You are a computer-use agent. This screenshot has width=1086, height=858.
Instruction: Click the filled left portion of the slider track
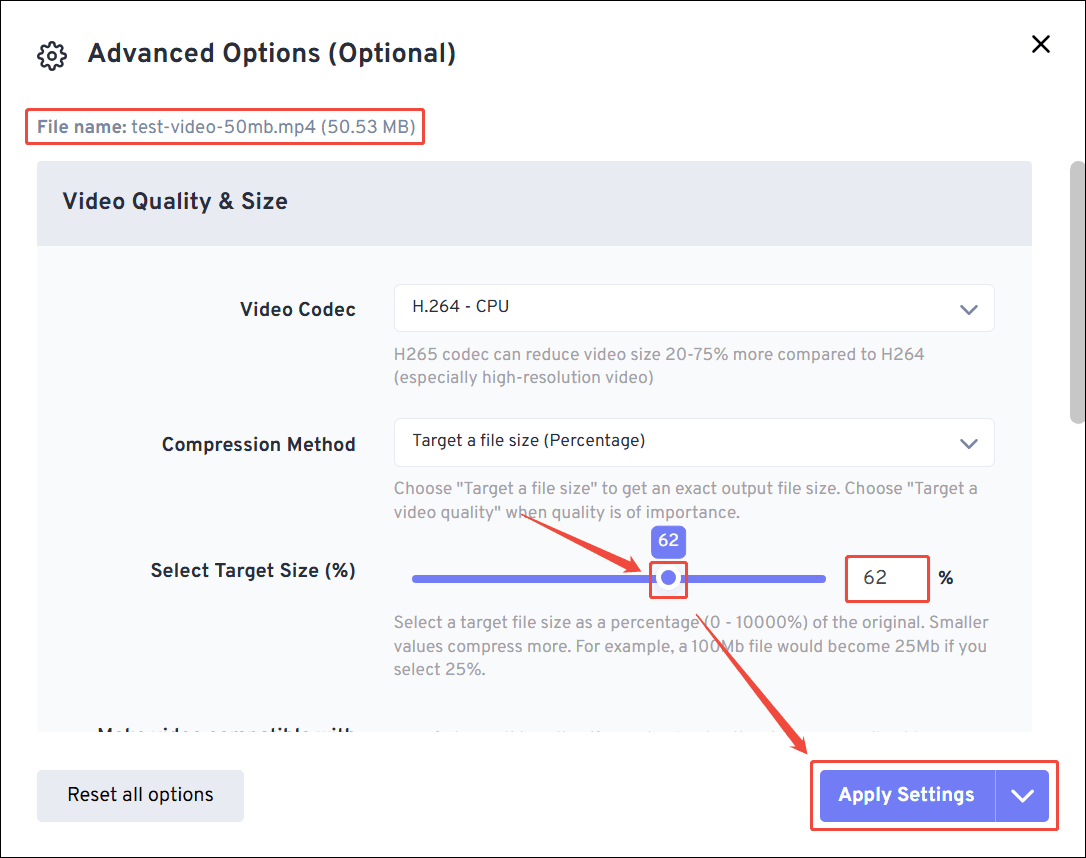pyautogui.click(x=530, y=579)
